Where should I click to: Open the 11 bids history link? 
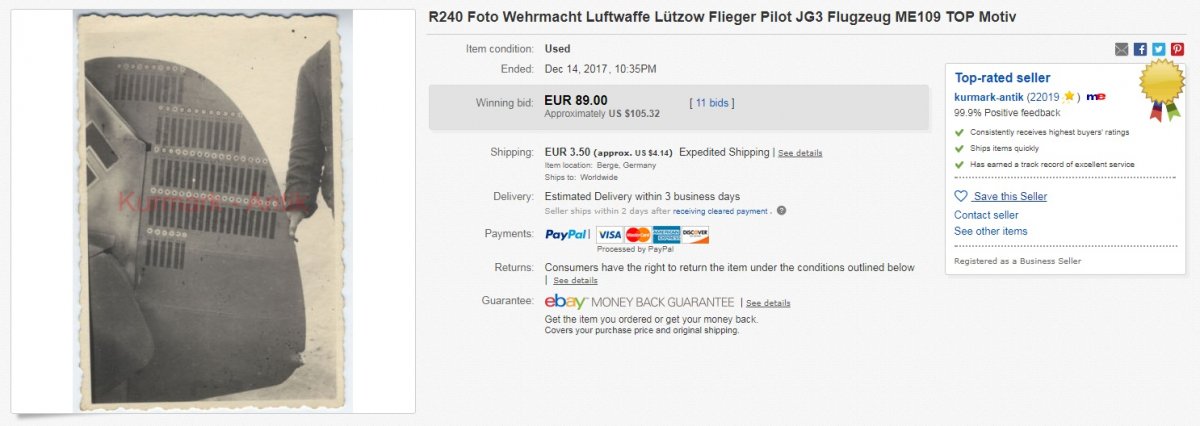(714, 102)
